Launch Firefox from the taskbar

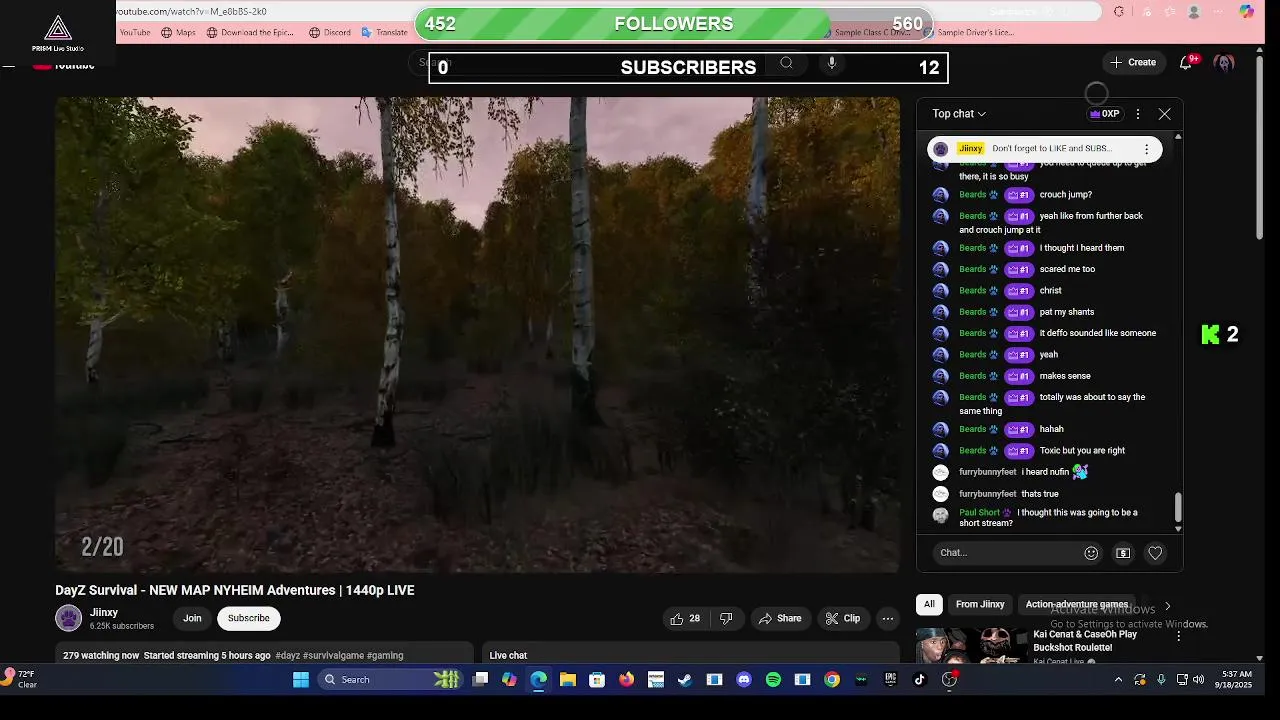pos(626,679)
